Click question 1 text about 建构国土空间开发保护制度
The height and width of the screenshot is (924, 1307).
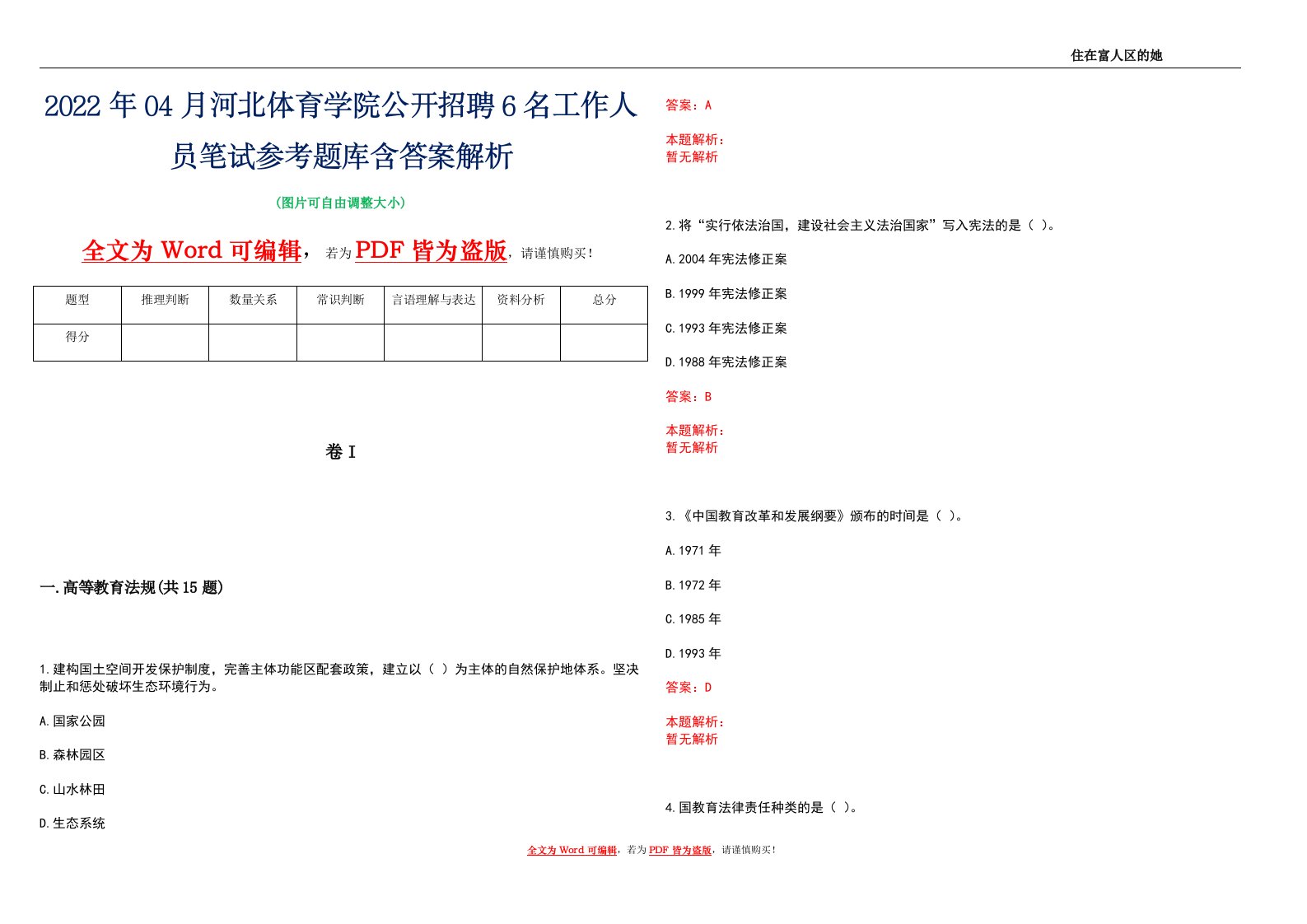[339, 678]
